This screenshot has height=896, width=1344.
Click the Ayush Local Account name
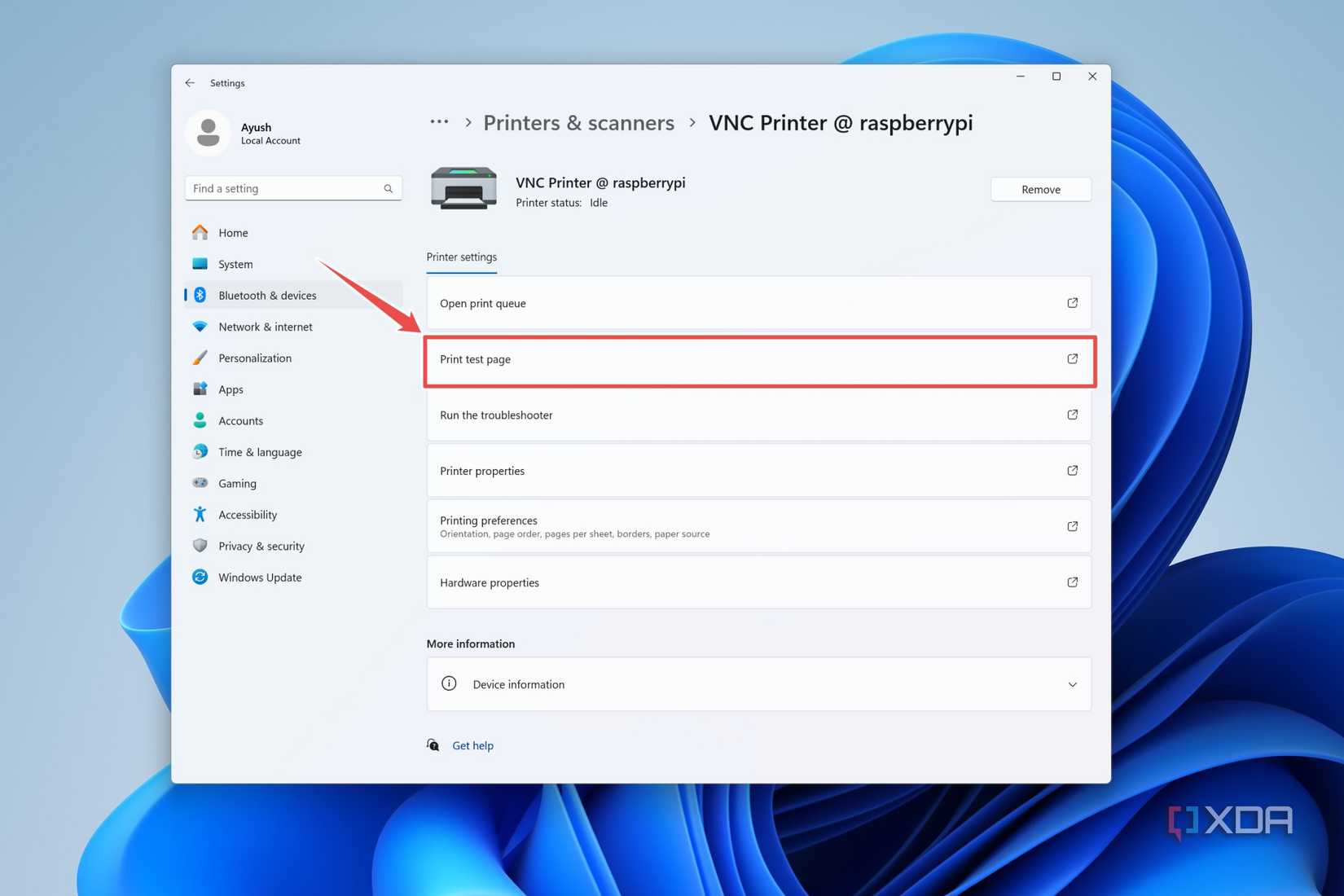[270, 134]
